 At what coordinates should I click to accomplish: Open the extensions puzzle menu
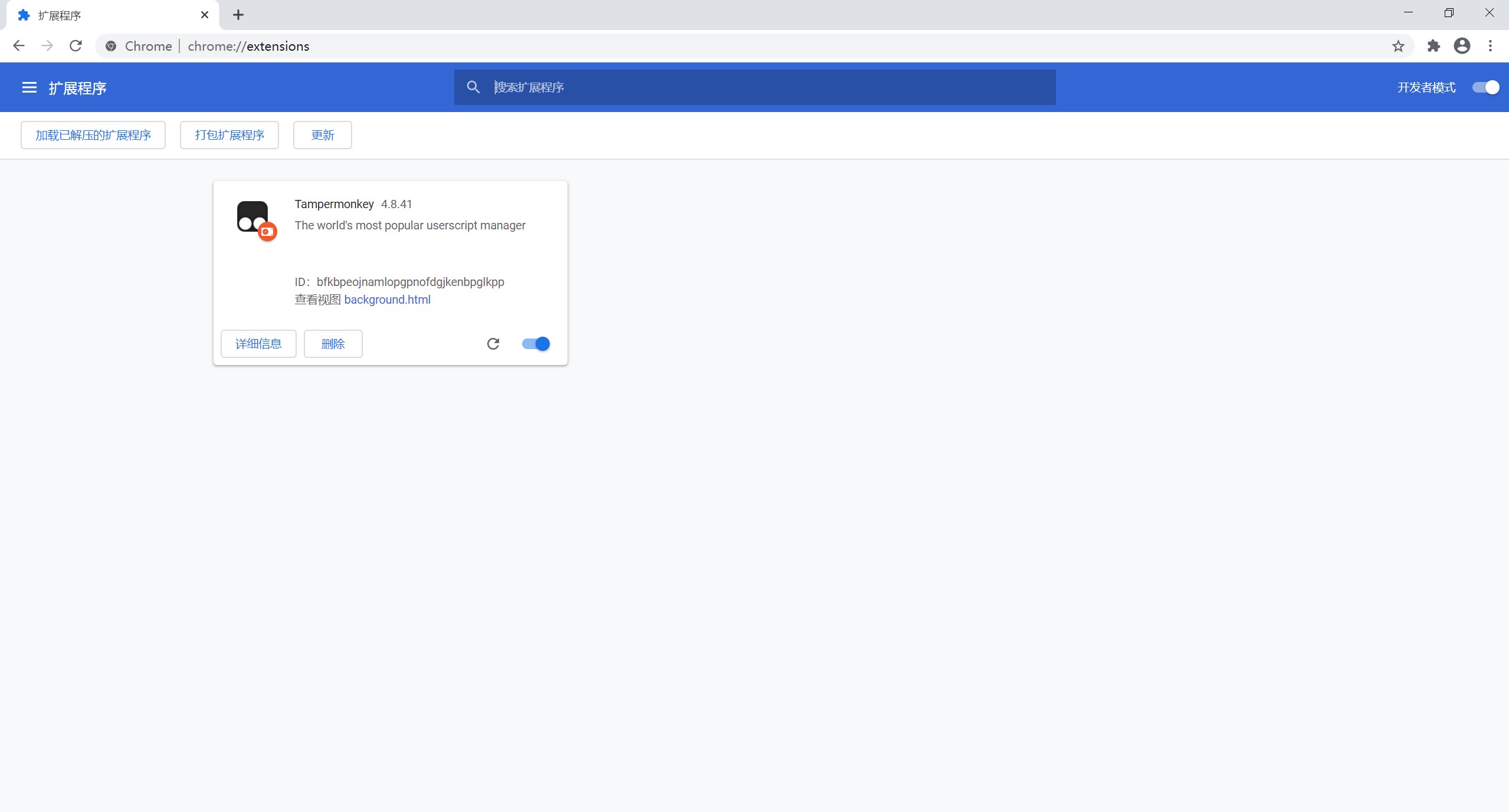click(x=1433, y=46)
